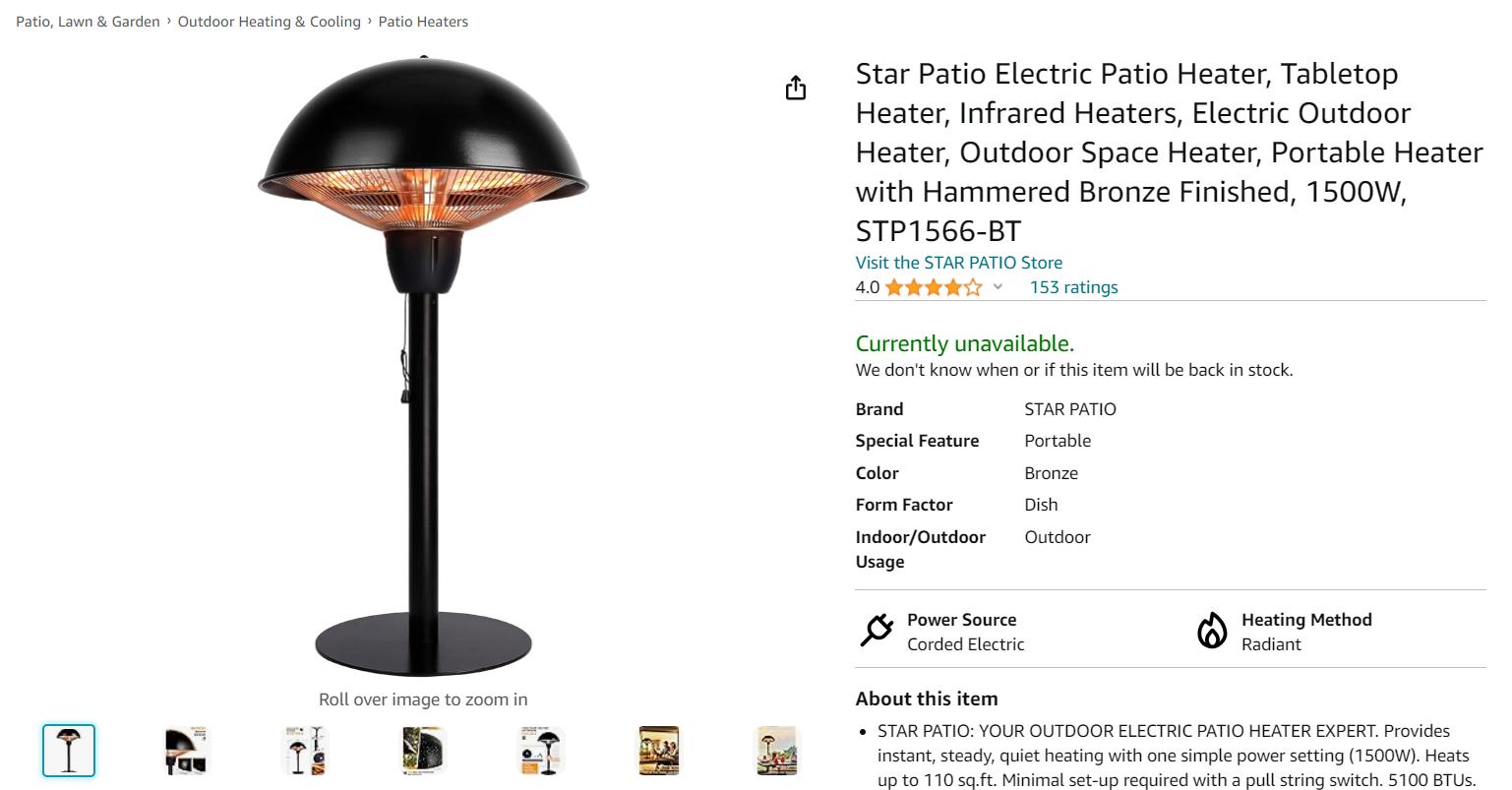The width and height of the screenshot is (1512, 790).
Task: Click the 4.0 rating number
Action: pyautogui.click(x=867, y=287)
